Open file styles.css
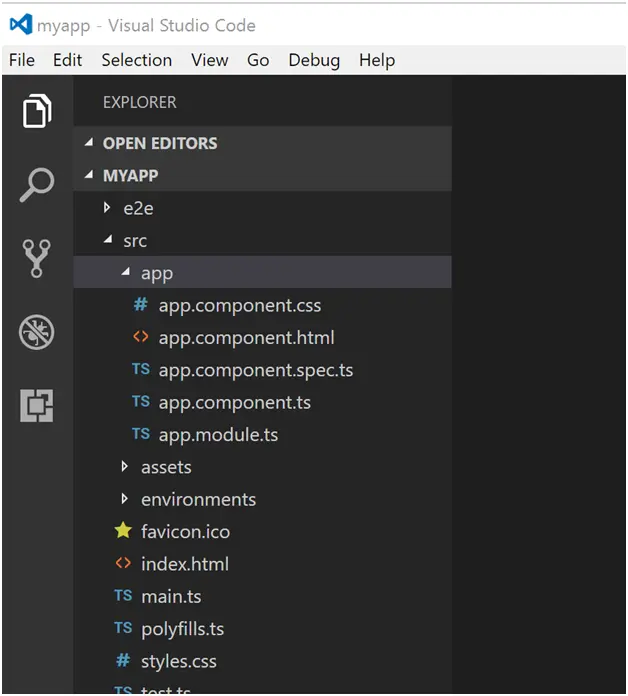 [x=179, y=661]
